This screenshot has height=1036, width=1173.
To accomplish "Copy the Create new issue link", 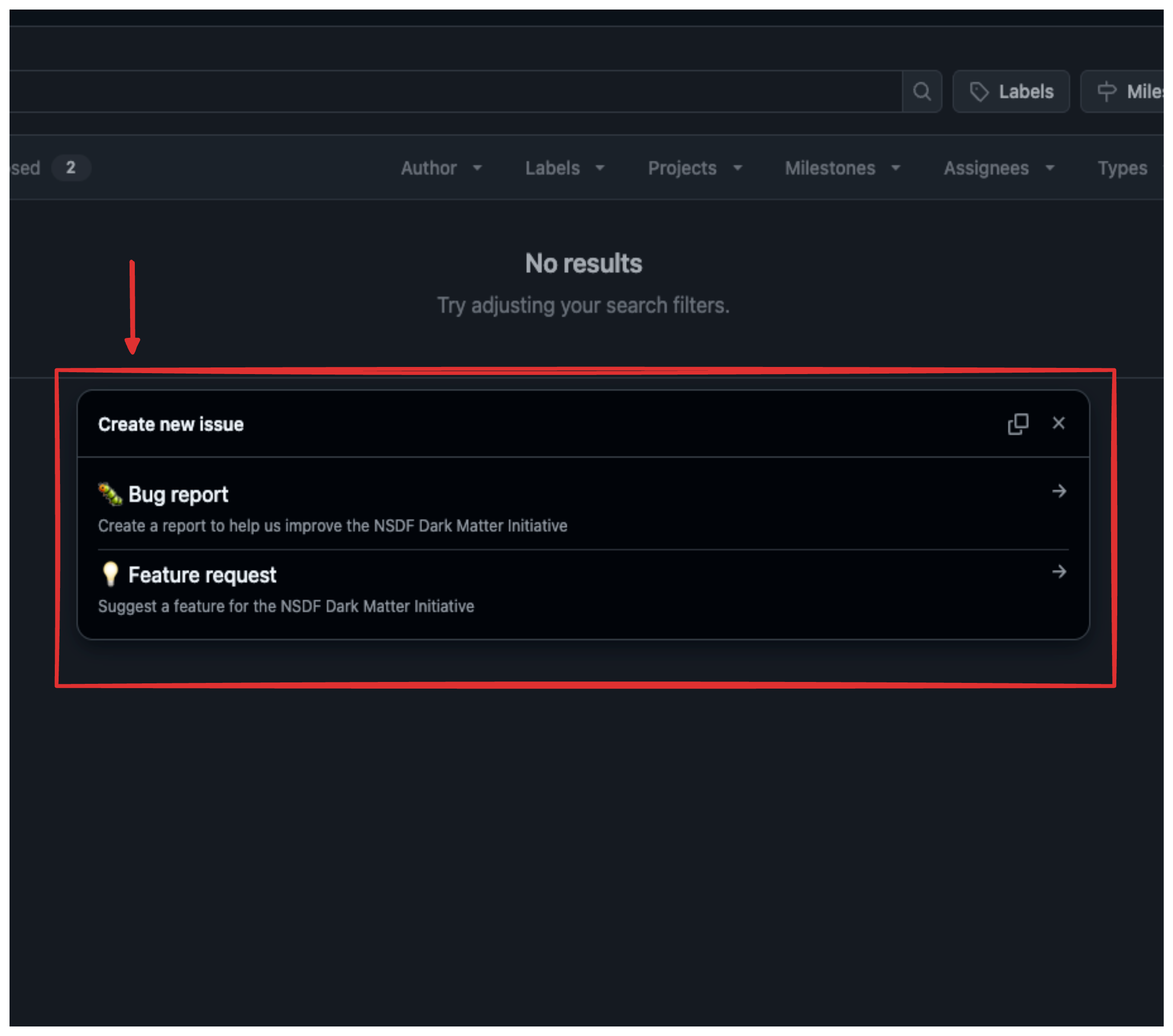I will pos(1019,424).
